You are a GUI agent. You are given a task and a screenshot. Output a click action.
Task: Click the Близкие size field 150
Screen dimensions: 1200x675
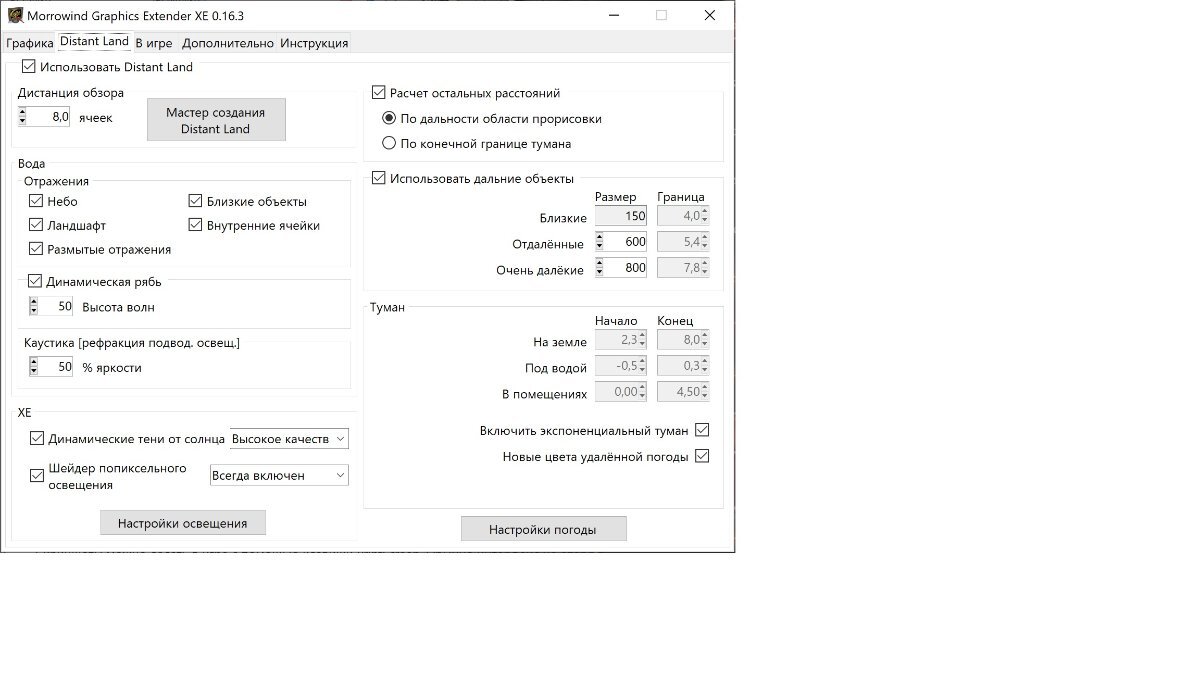(x=621, y=216)
